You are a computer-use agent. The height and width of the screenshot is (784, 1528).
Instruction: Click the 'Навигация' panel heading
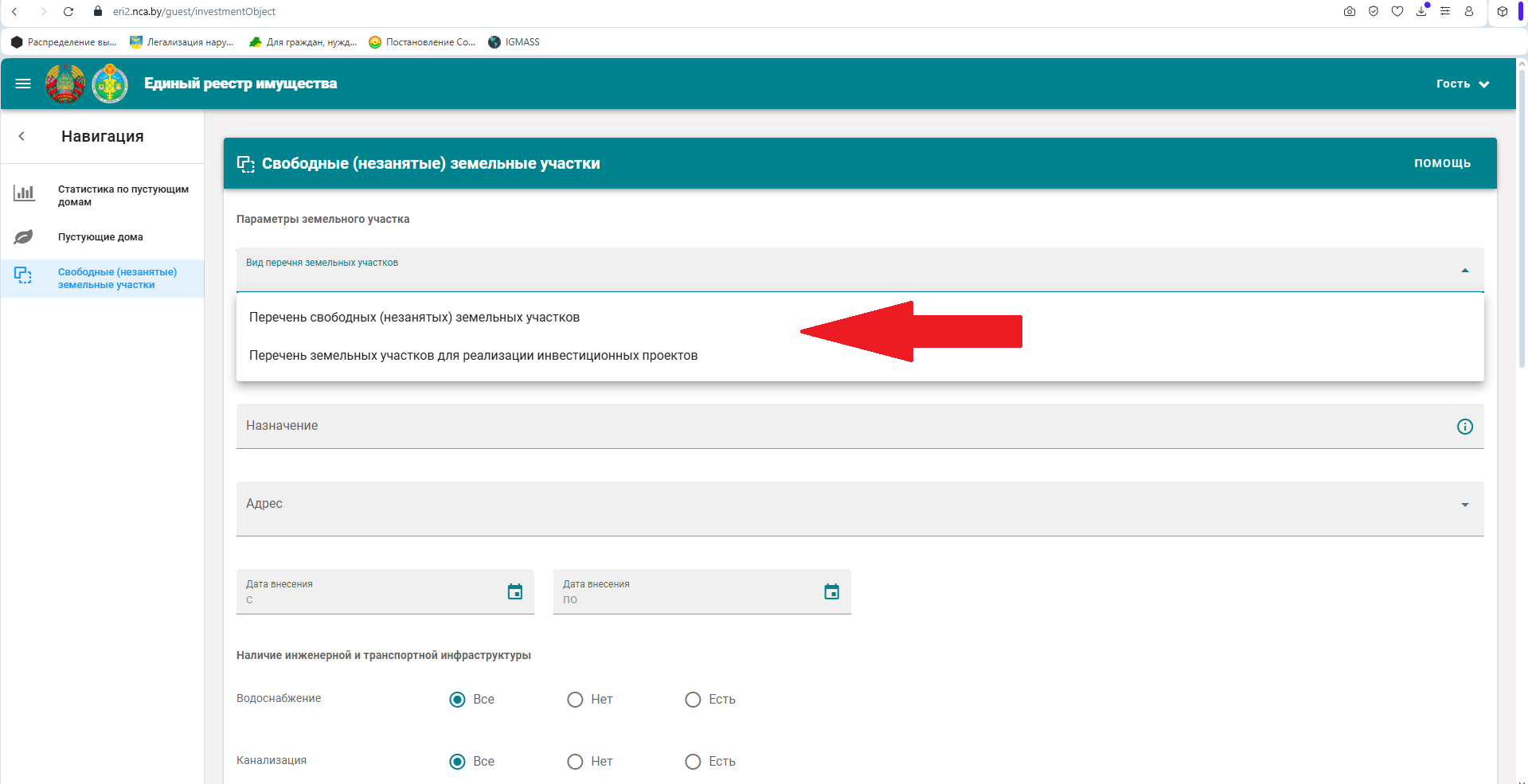point(103,136)
